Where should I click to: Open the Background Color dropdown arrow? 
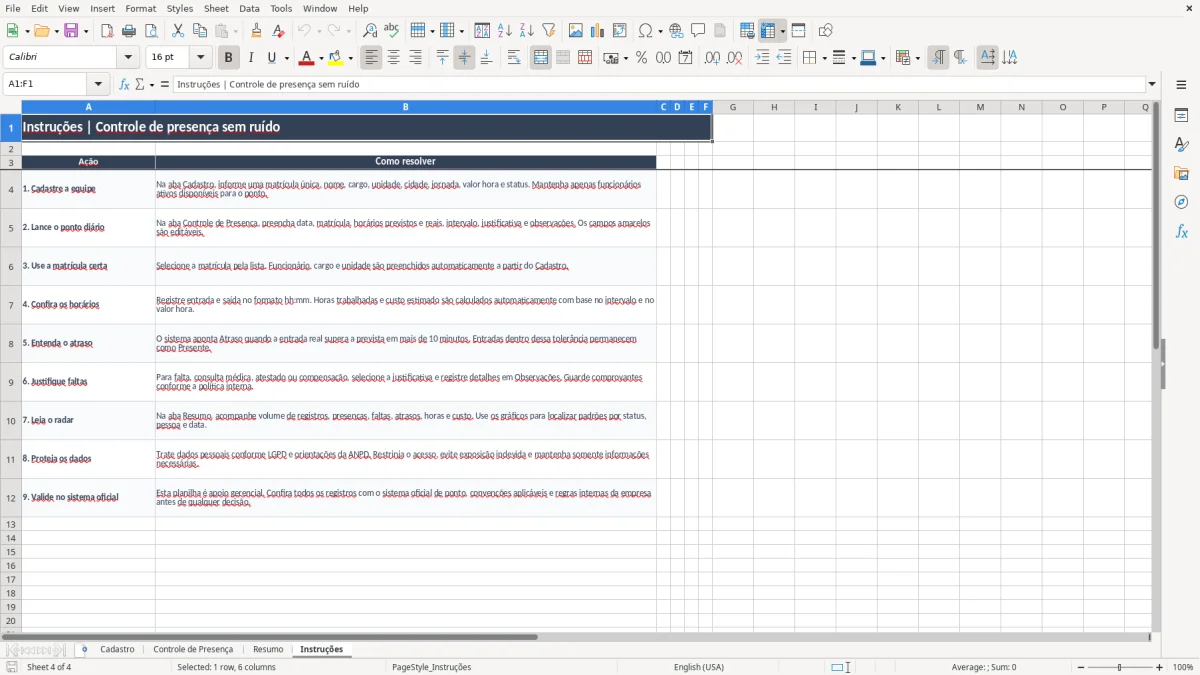351,58
